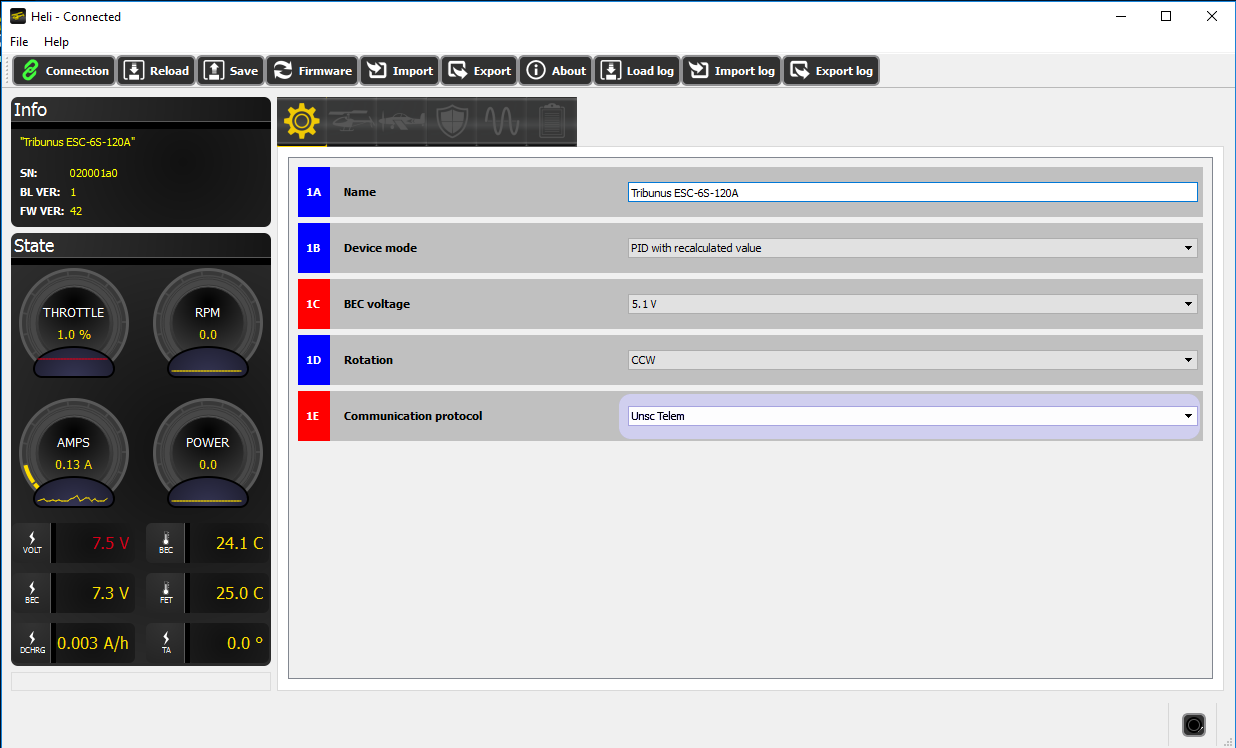Open the BEC voltage dropdown
Image resolution: width=1236 pixels, height=748 pixels.
911,304
